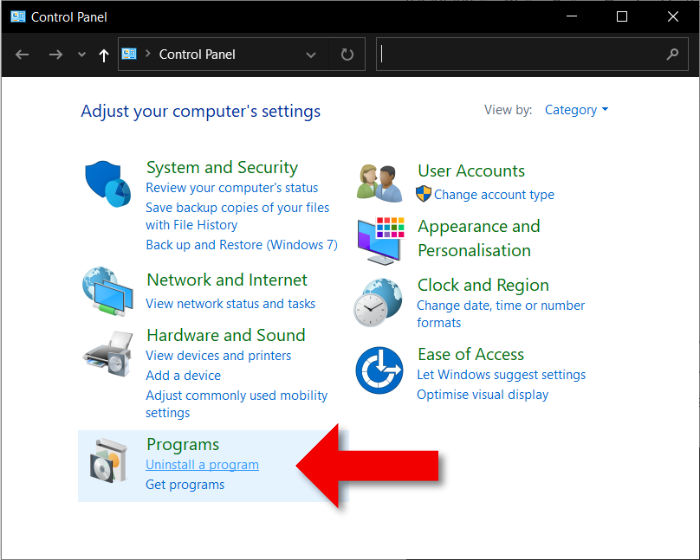Click the Appearance and Personalisation monitor icon

pos(381,241)
